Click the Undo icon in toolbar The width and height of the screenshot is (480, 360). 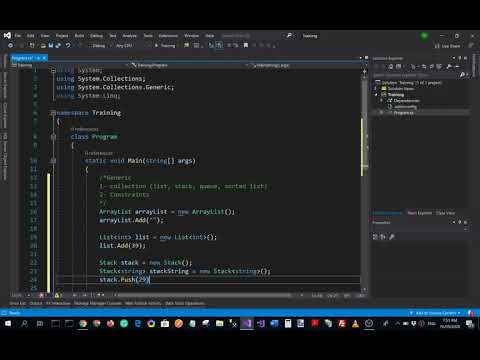[68, 45]
